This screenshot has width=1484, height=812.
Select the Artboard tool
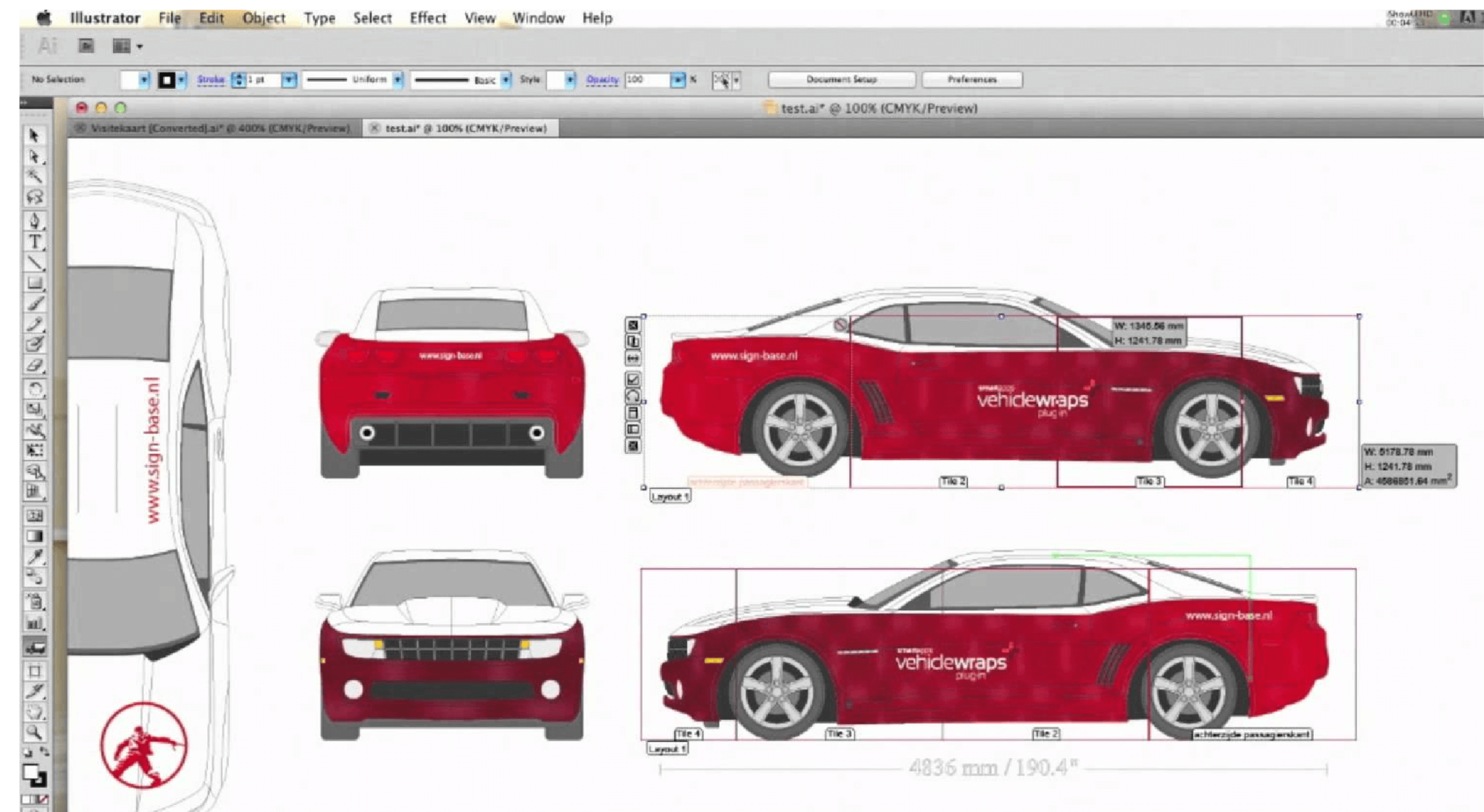tap(34, 671)
